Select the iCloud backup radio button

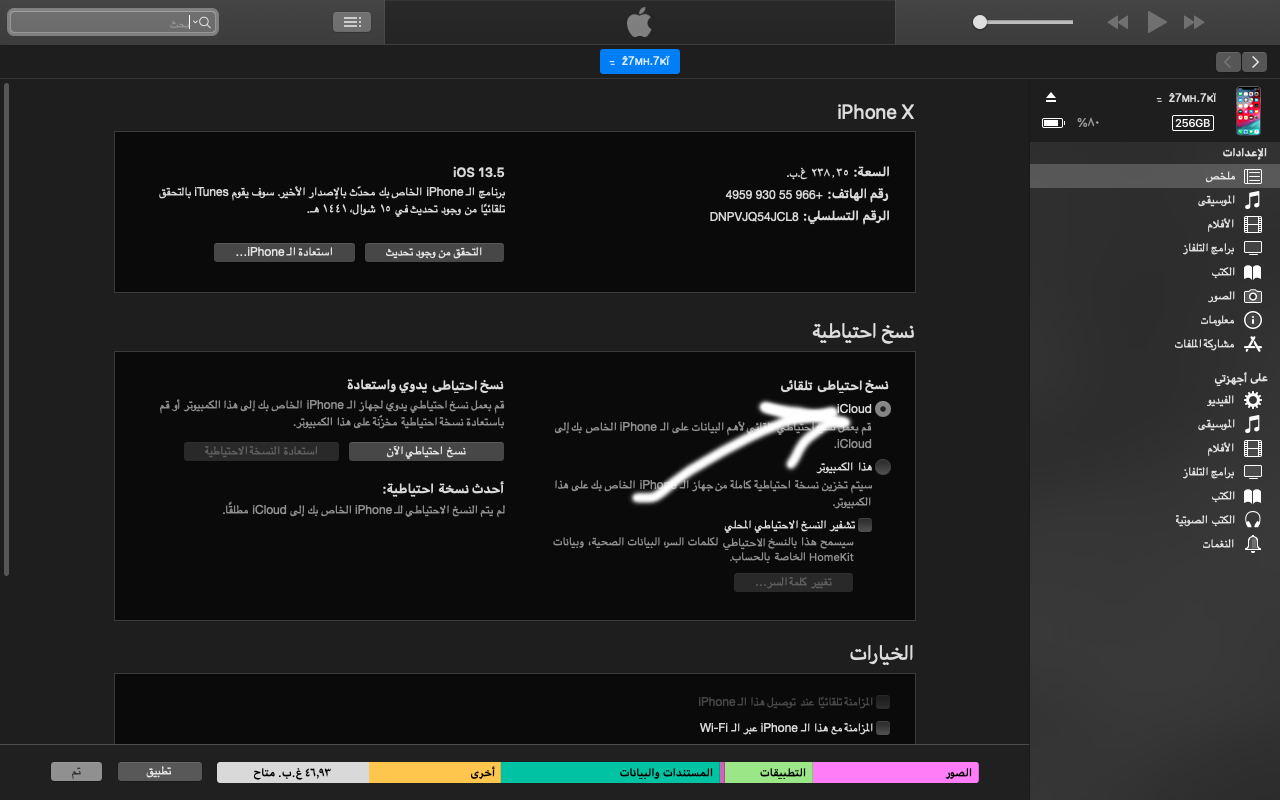pyautogui.click(x=882, y=409)
